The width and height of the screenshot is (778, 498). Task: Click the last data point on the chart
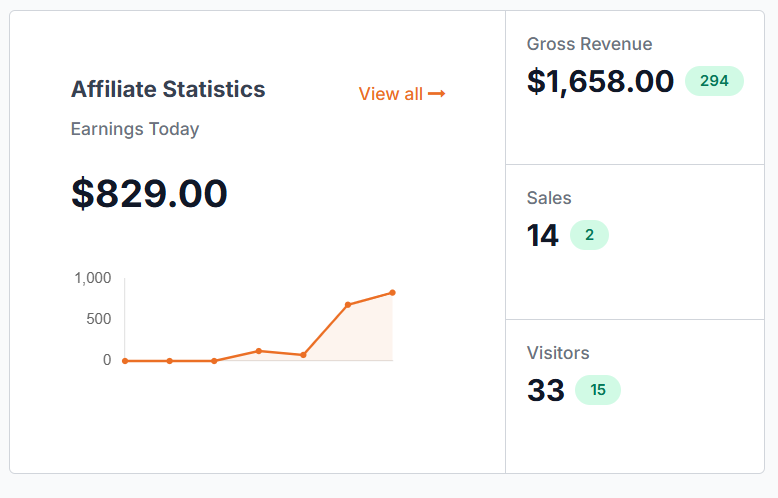[392, 293]
